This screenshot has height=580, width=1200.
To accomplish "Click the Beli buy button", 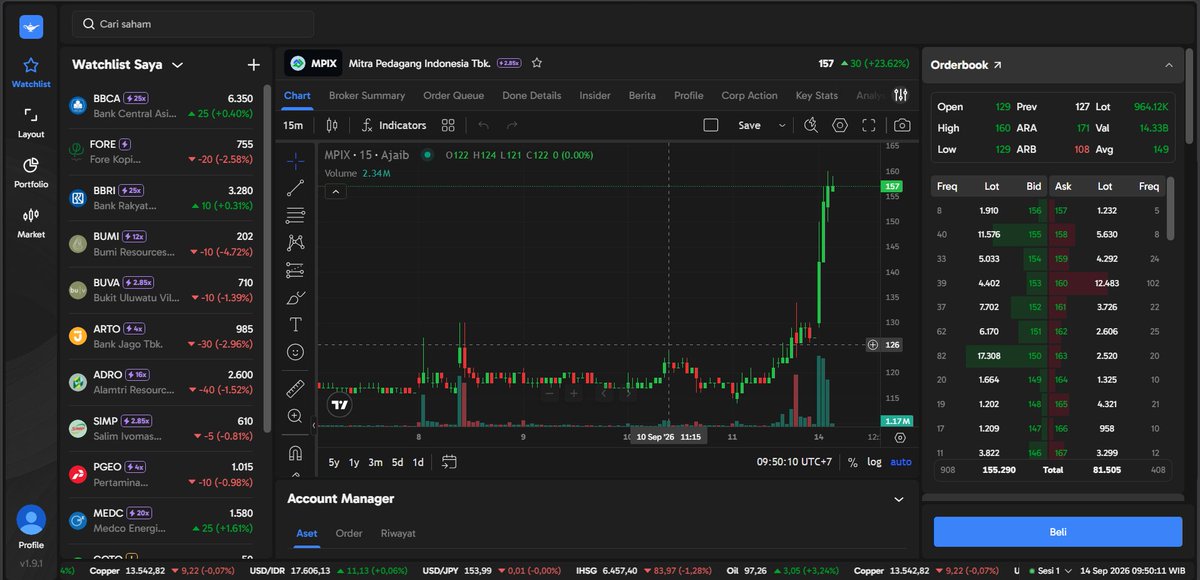I will click(1058, 532).
